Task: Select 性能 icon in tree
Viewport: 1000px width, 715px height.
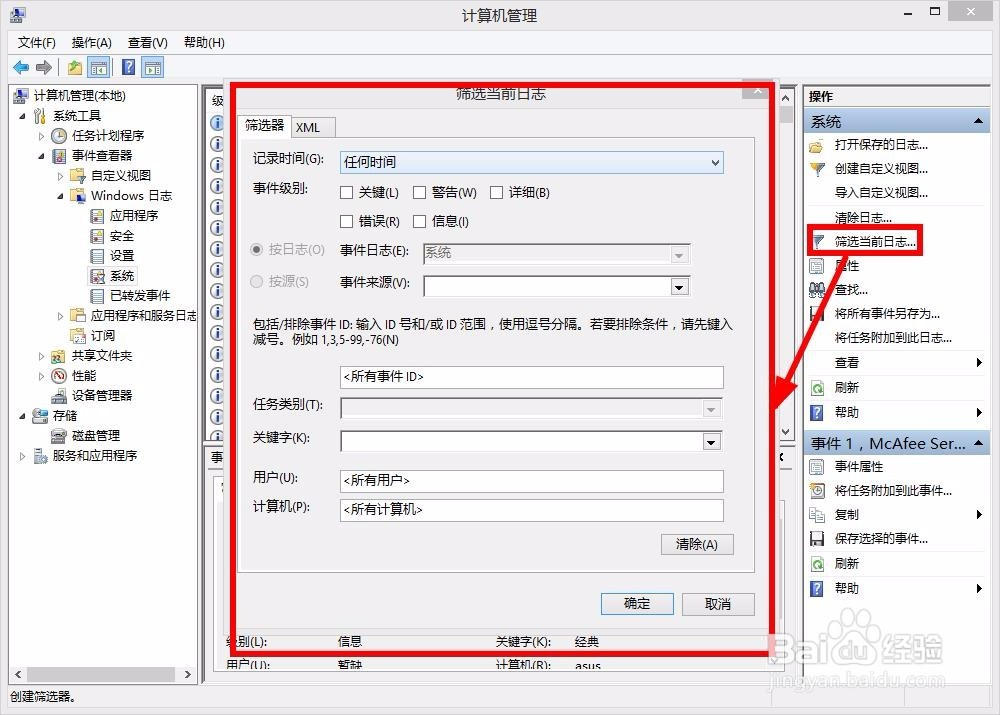Action: pyautogui.click(x=59, y=376)
